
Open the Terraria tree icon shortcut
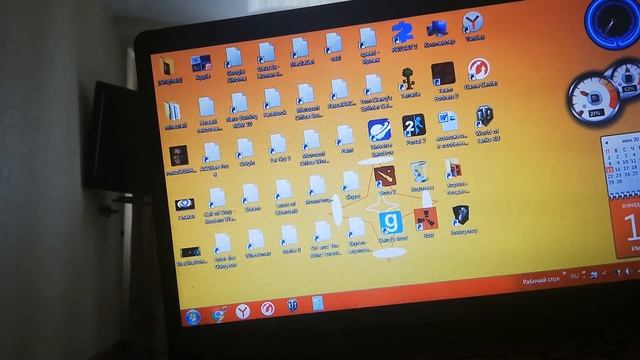tap(409, 83)
